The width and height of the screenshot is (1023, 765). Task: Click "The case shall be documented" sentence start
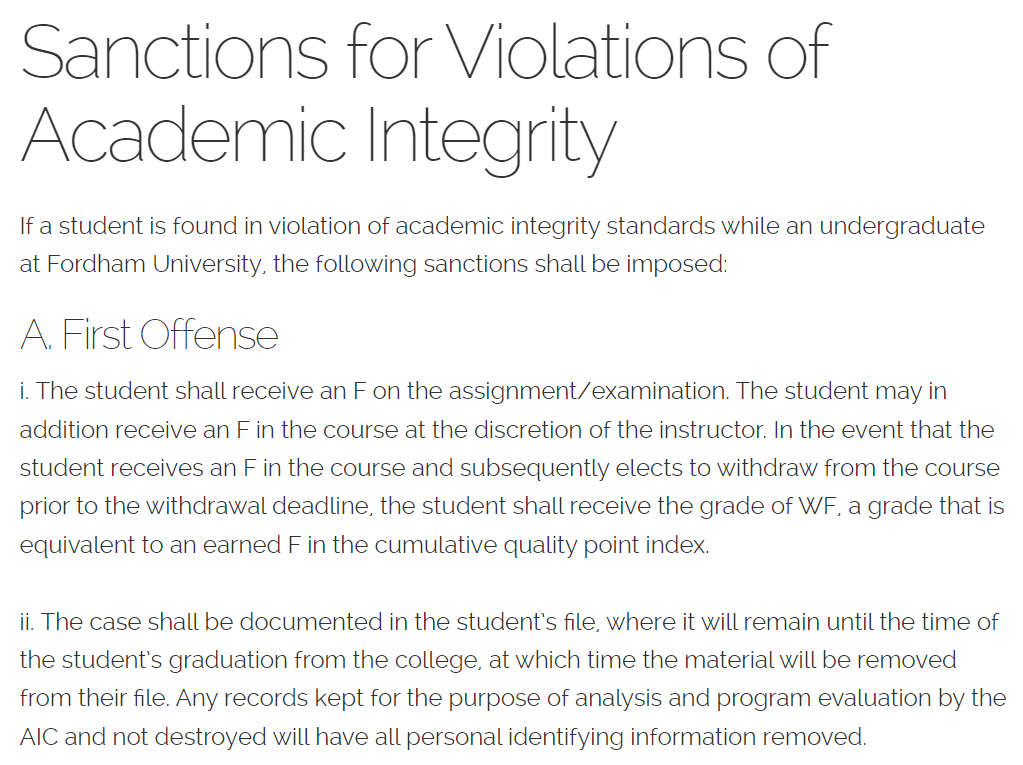pyautogui.click(x=189, y=622)
